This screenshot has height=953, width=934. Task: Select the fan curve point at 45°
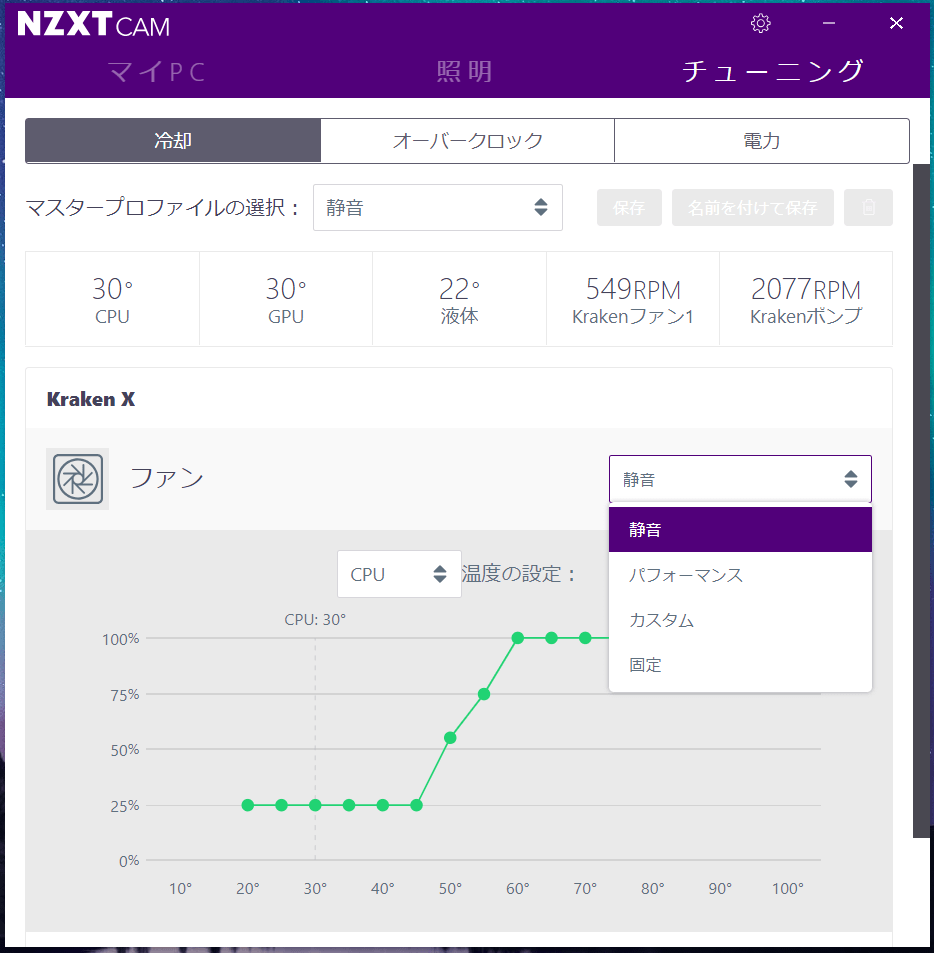[x=416, y=805]
